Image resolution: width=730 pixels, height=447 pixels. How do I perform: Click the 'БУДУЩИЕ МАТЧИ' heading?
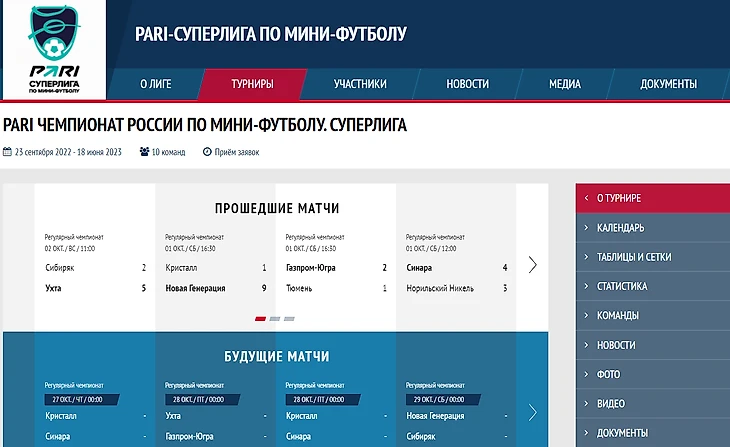pos(277,357)
